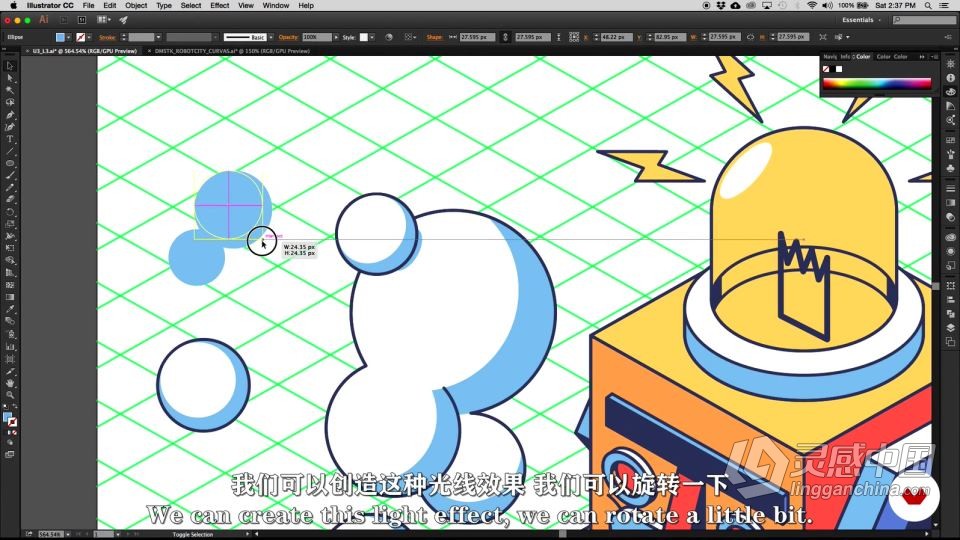The height and width of the screenshot is (540, 960).
Task: Click the Shape link in the control bar
Action: coord(434,37)
